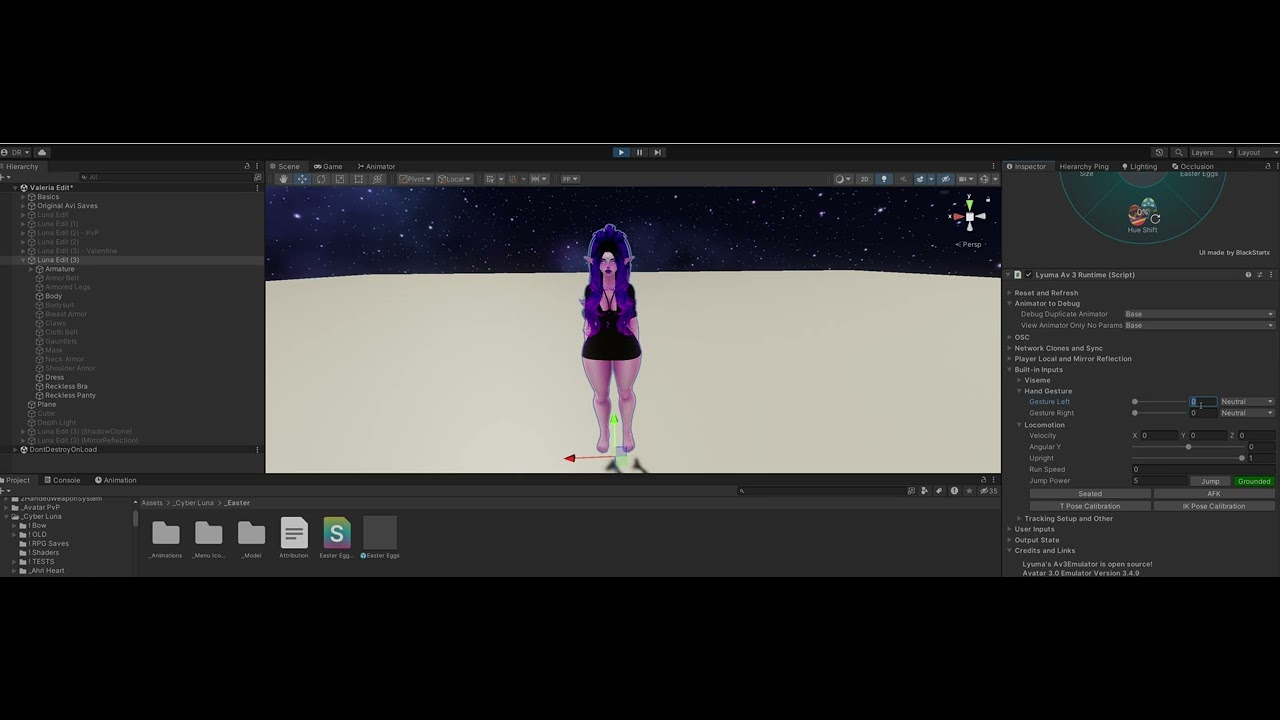Image resolution: width=1280 pixels, height=720 pixels.
Task: Switch to the Animator tab
Action: (x=376, y=166)
